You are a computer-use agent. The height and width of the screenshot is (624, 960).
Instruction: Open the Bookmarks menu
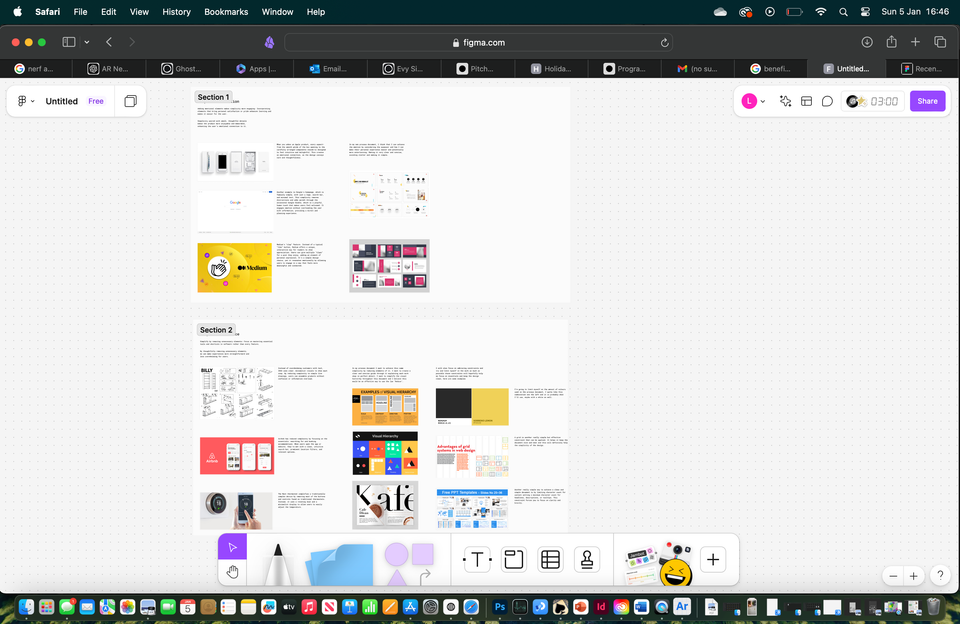(x=226, y=12)
